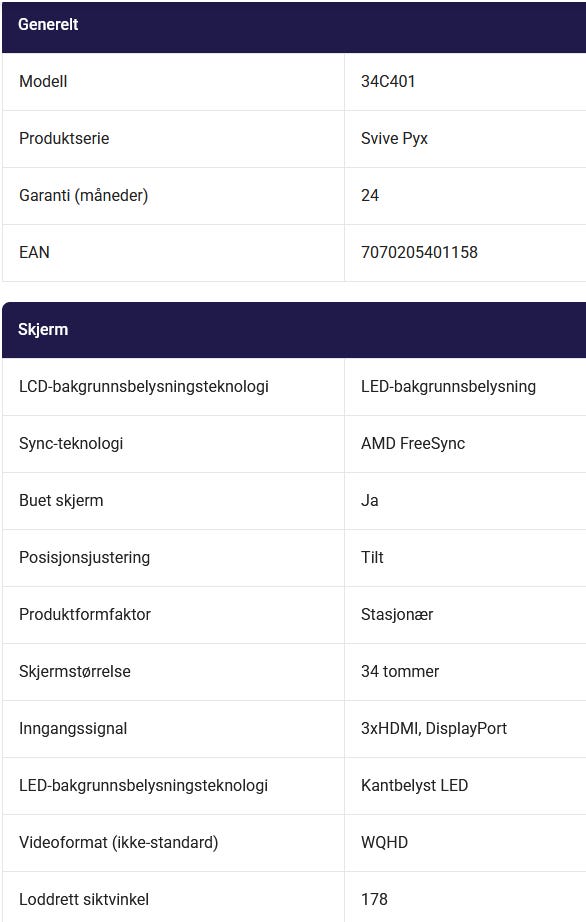The height and width of the screenshot is (922, 586).
Task: Click the Posisjonsjustering value Tilt
Action: [x=372, y=557]
